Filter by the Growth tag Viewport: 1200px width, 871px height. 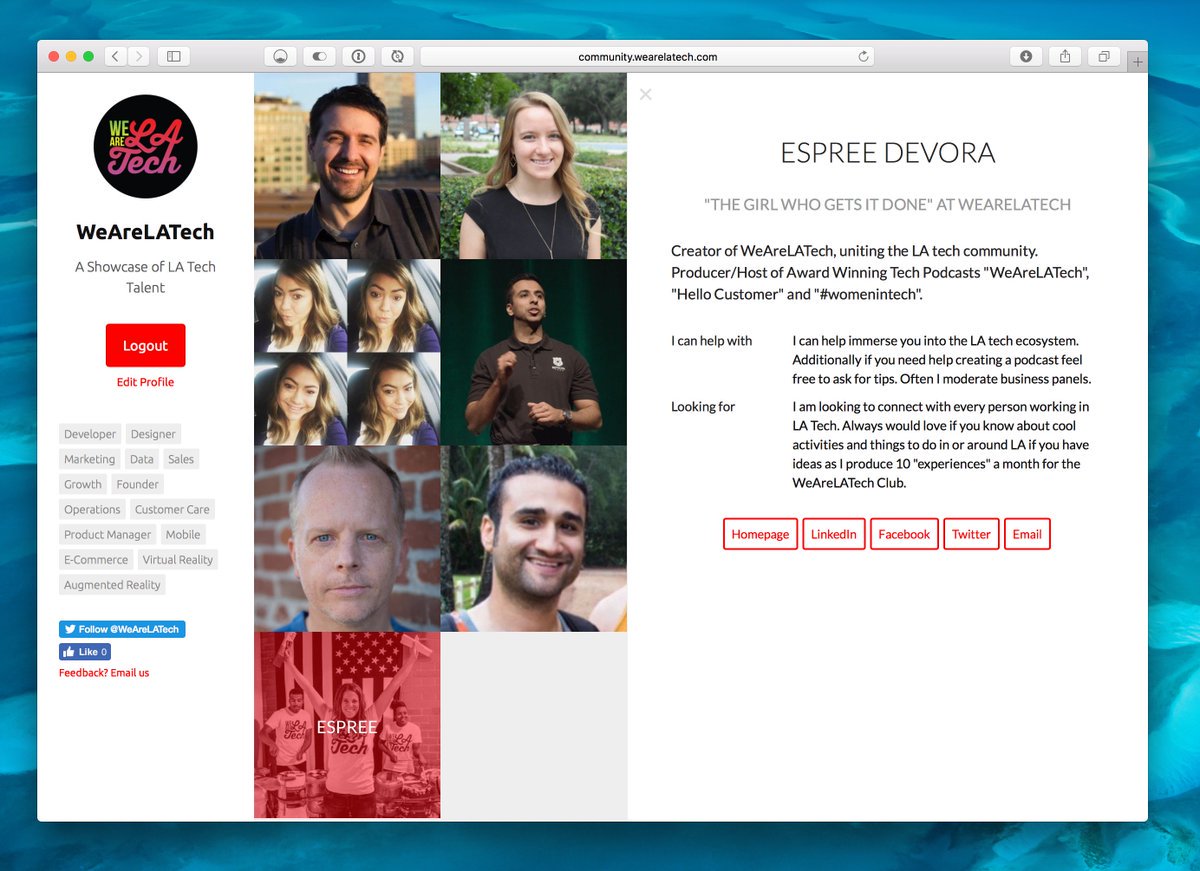point(83,484)
